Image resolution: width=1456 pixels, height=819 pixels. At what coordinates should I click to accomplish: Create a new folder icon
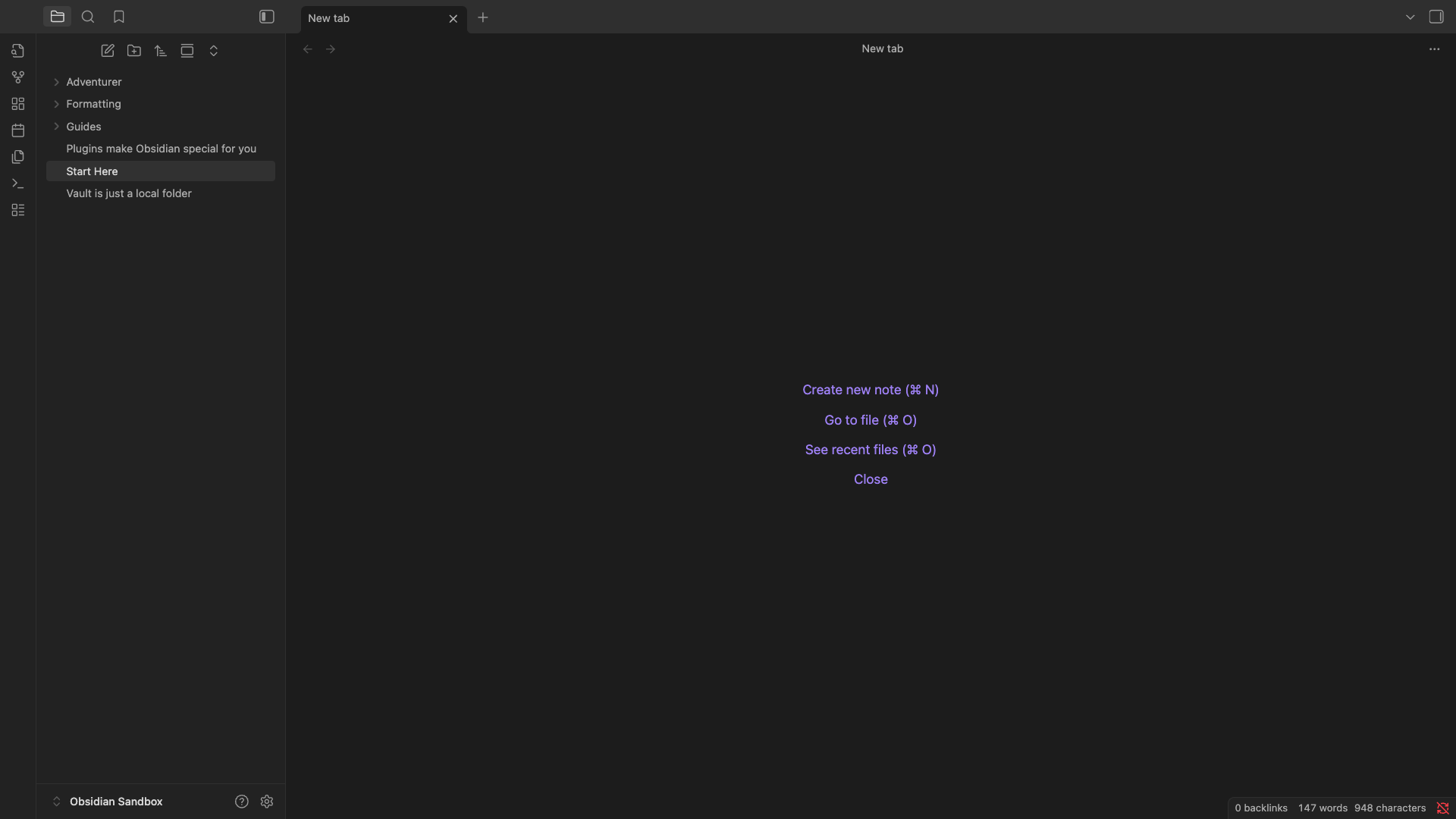(x=134, y=51)
